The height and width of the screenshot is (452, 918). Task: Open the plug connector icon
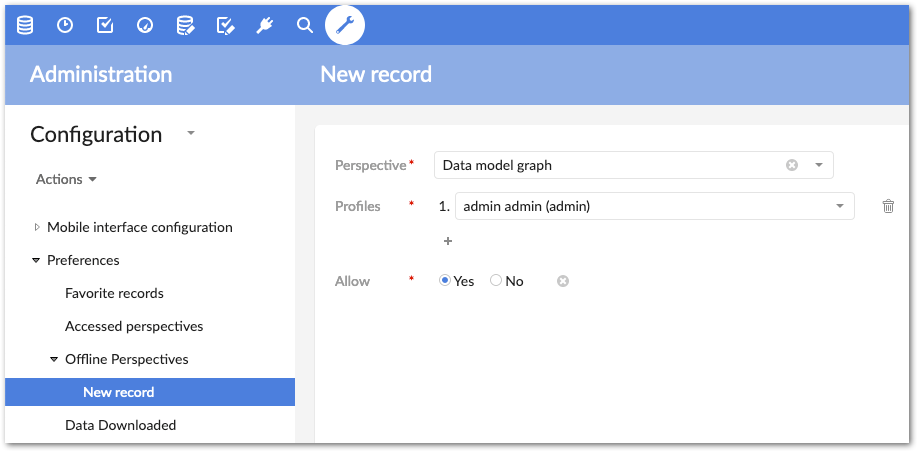[x=265, y=25]
